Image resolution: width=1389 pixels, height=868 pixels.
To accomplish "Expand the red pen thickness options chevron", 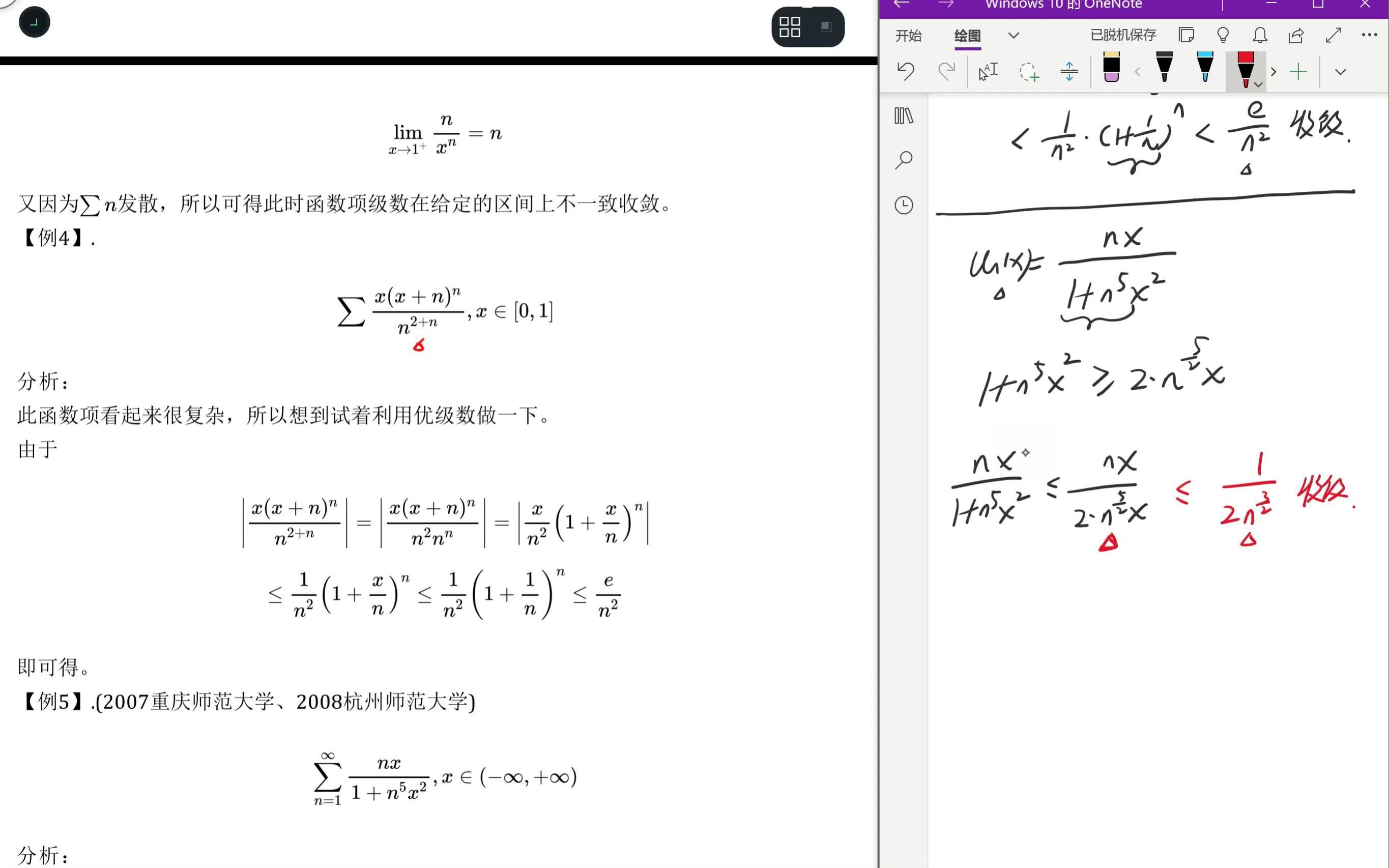I will (1258, 84).
